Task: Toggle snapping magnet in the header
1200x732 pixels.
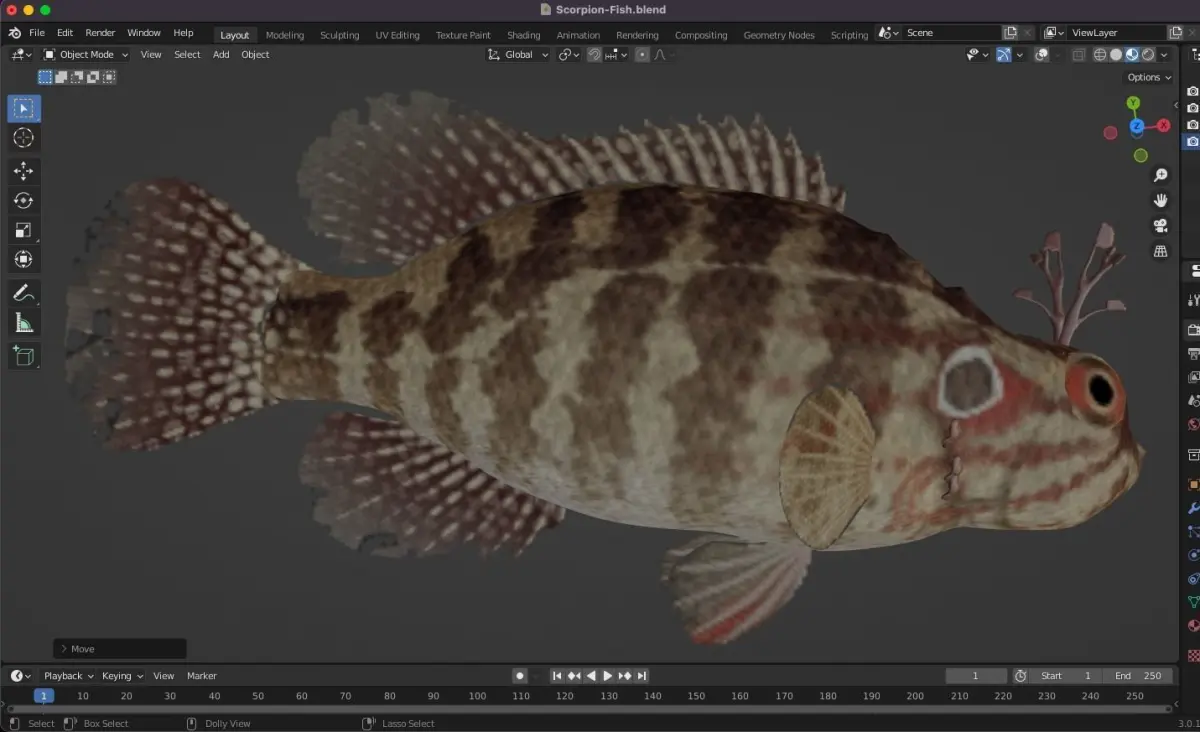Action: [x=594, y=55]
